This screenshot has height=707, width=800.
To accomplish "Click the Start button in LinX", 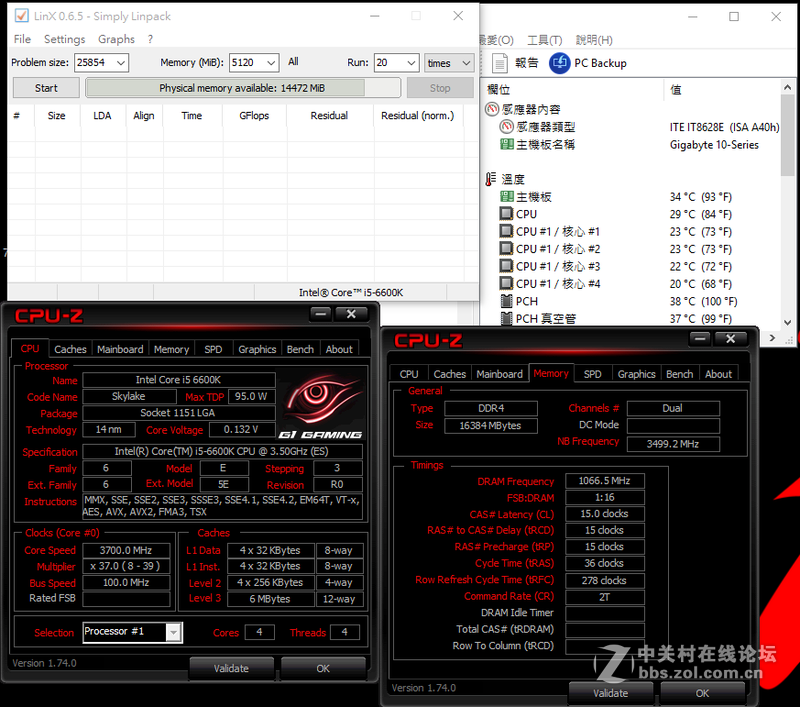I will point(45,87).
